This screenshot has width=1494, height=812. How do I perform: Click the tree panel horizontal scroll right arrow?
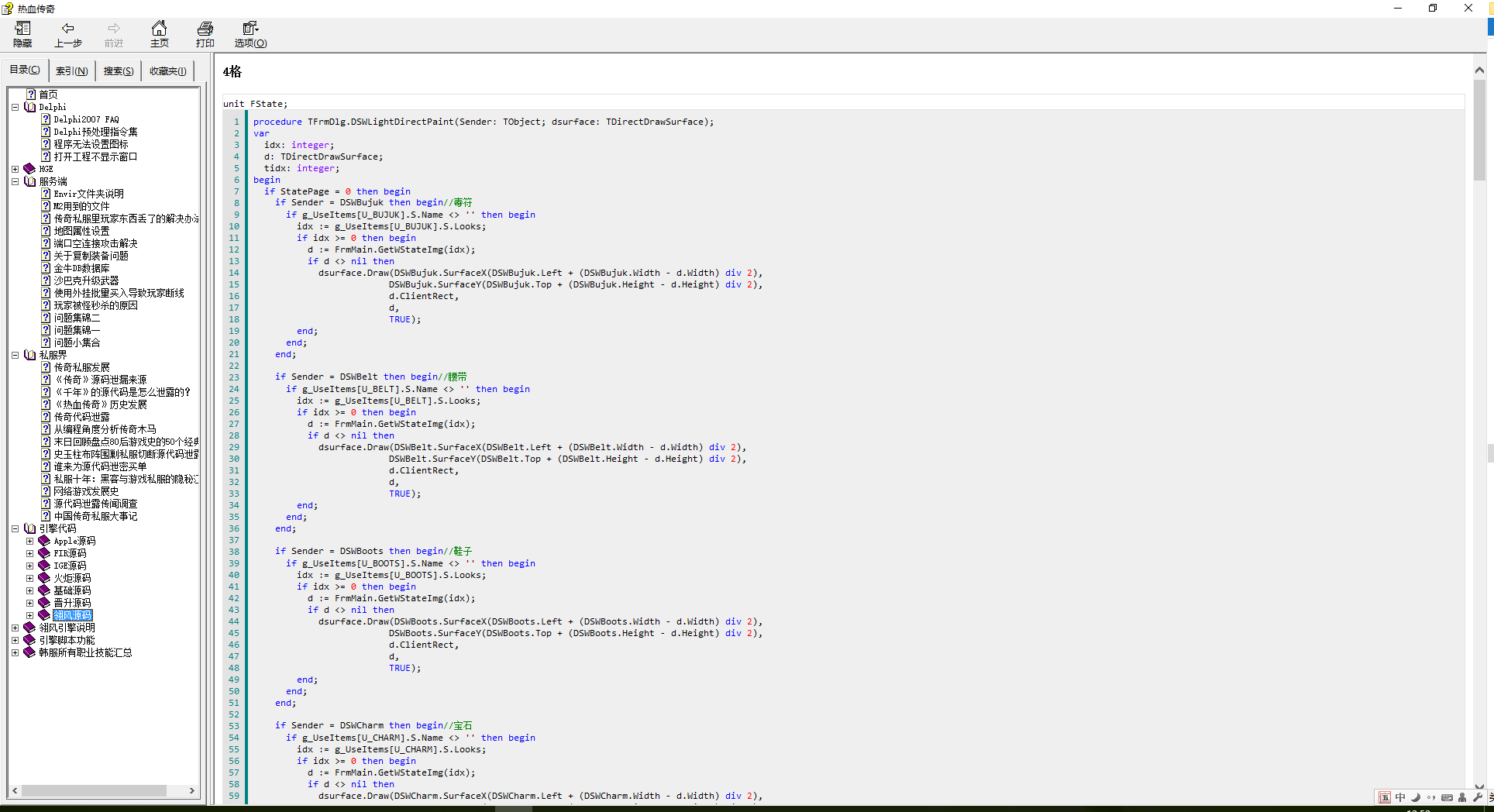[x=192, y=791]
